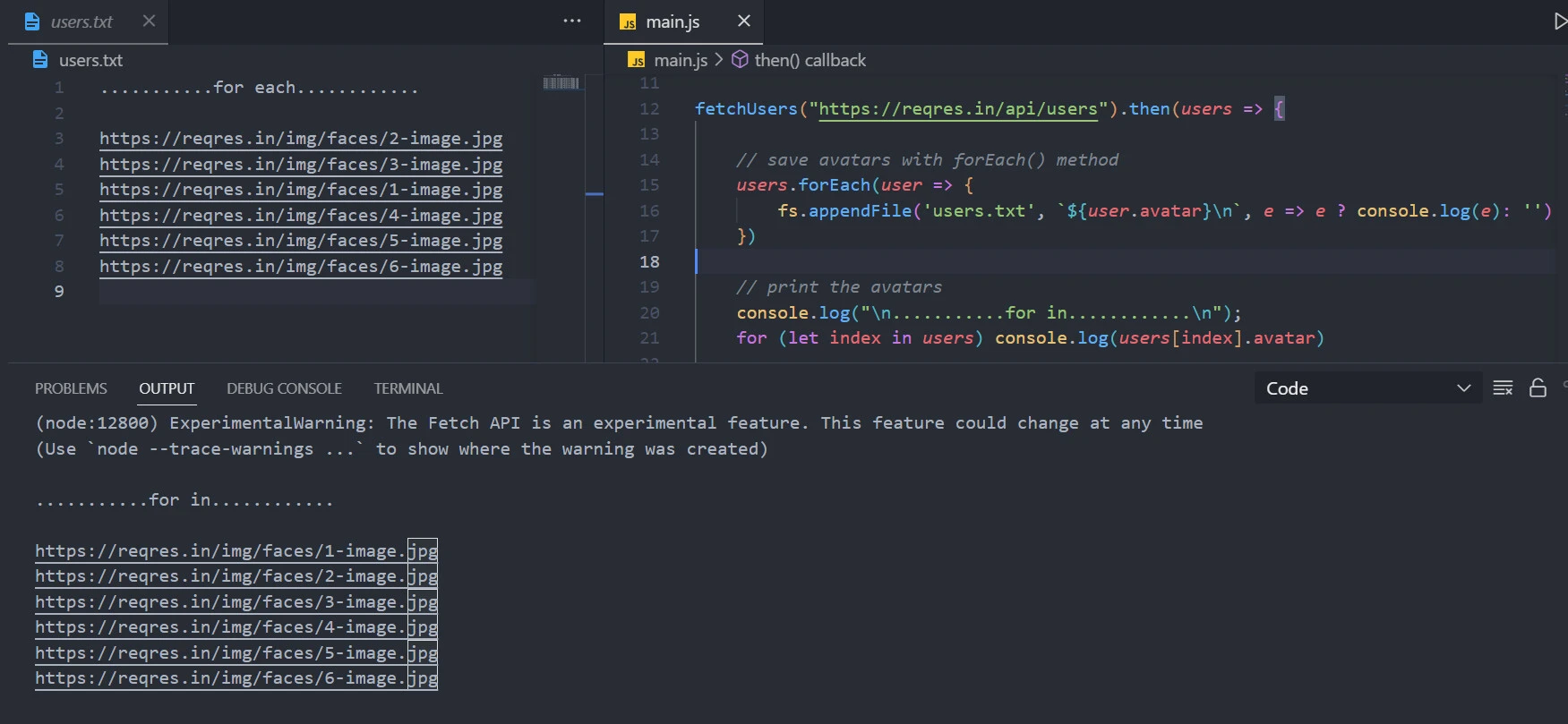Open the TERMINAL panel tab
Viewport: 1568px width, 724px height.
(x=408, y=388)
